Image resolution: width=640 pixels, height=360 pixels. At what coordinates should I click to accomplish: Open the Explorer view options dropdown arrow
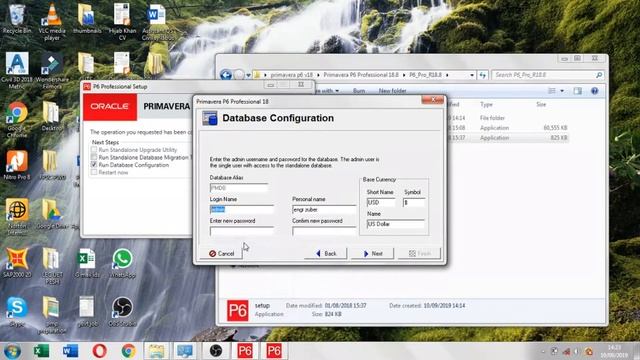(x=562, y=91)
